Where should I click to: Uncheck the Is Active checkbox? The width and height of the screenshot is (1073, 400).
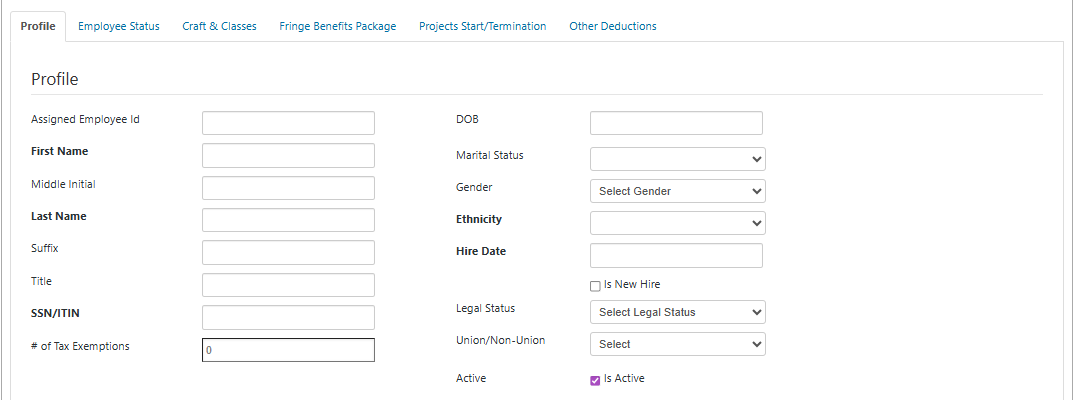tap(595, 379)
